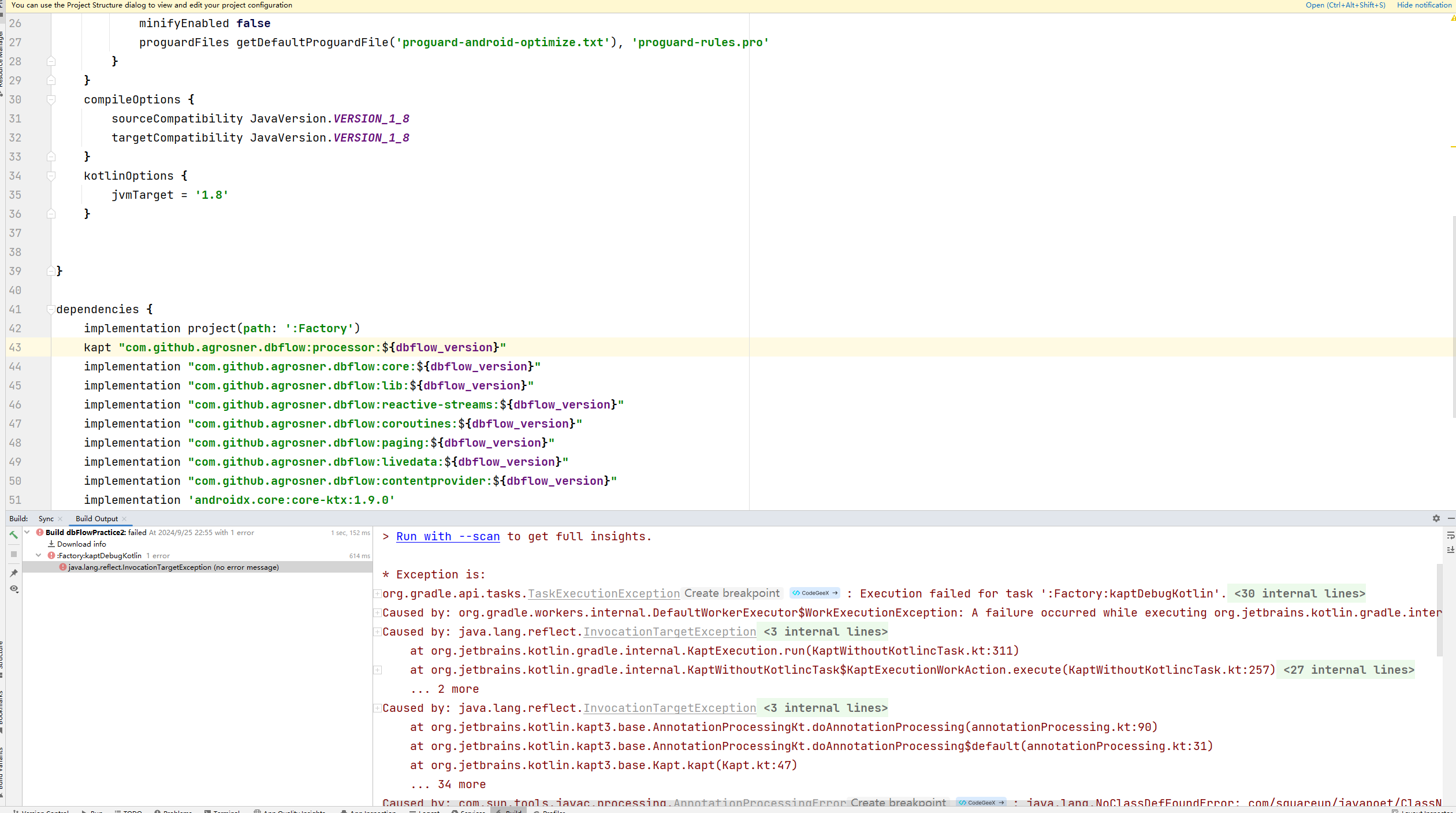The image size is (1456, 813).
Task: Click Create breakpoint next to TaskExecutionException
Action: coord(732,593)
